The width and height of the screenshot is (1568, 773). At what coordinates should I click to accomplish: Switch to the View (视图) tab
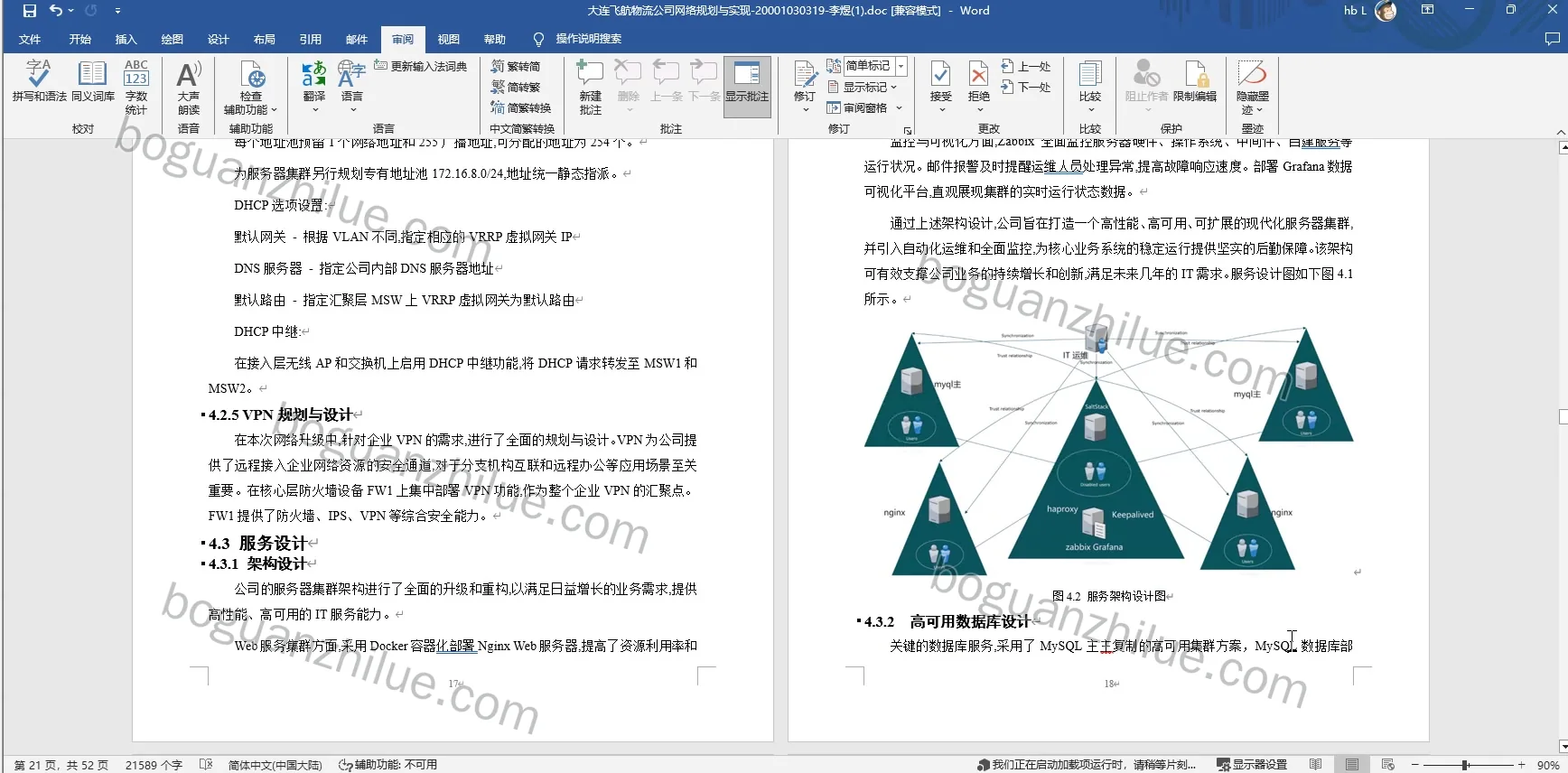[x=448, y=39]
